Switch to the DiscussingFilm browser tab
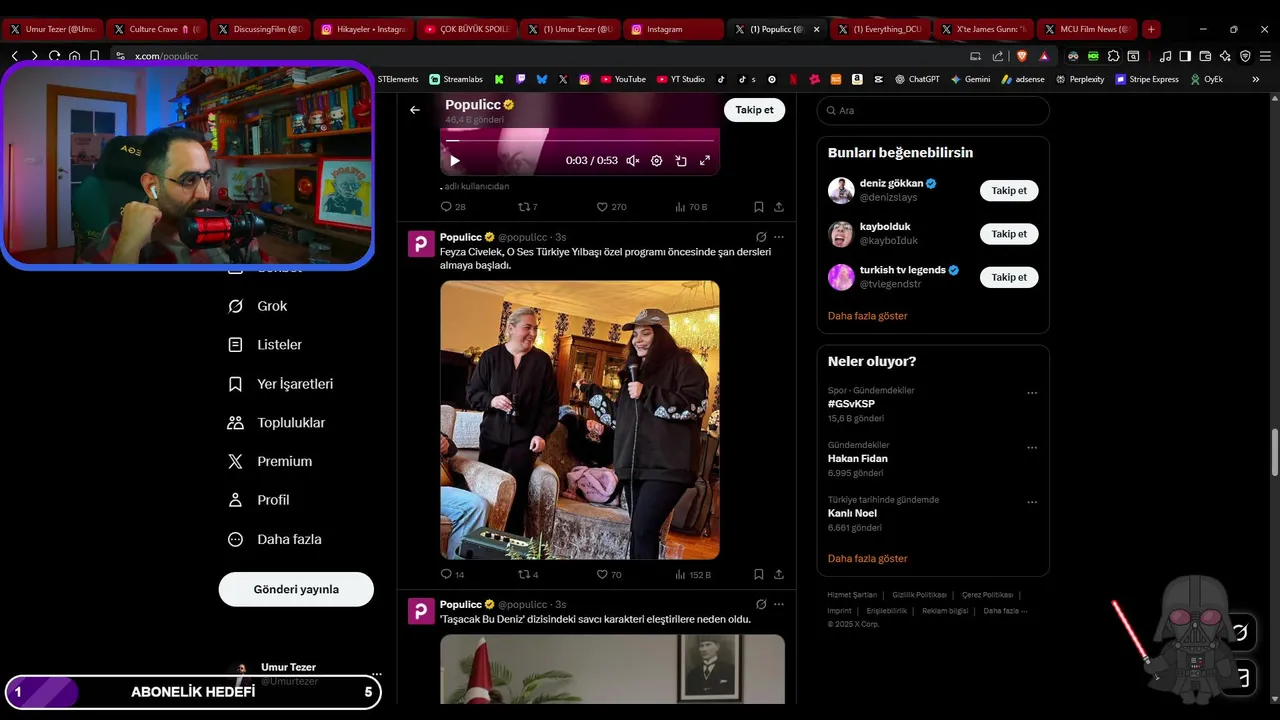The image size is (1280, 720). pos(260,29)
